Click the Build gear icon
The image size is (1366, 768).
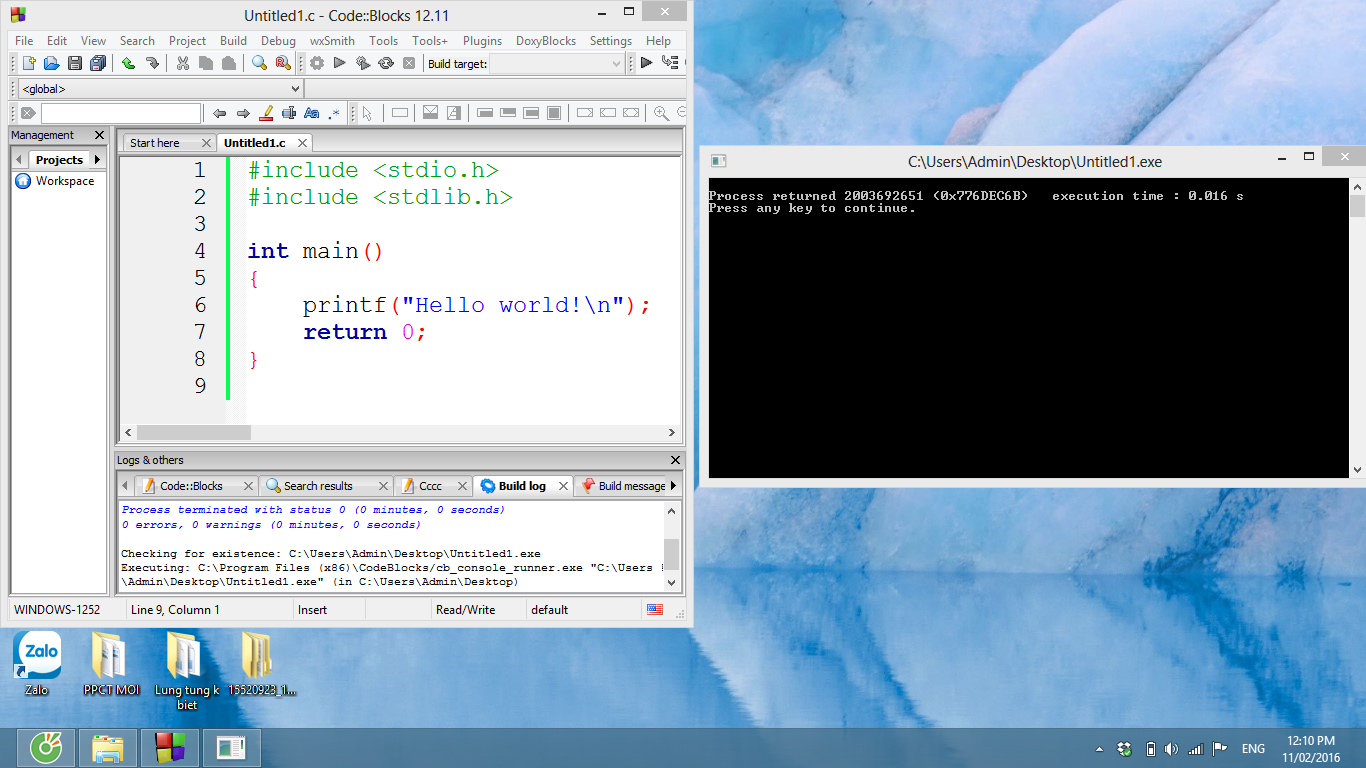(316, 63)
